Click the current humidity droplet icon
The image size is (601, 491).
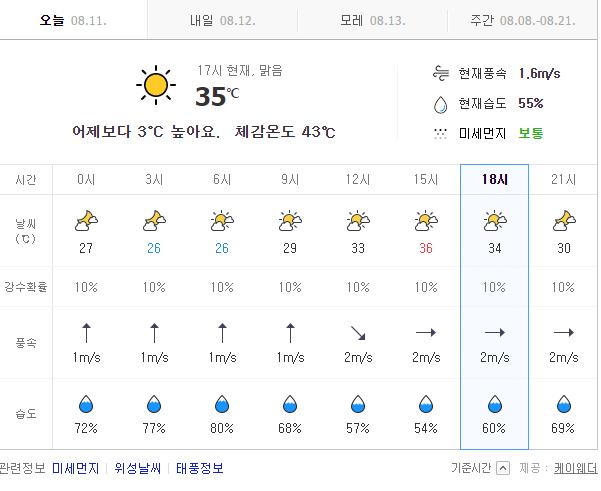tap(440, 103)
